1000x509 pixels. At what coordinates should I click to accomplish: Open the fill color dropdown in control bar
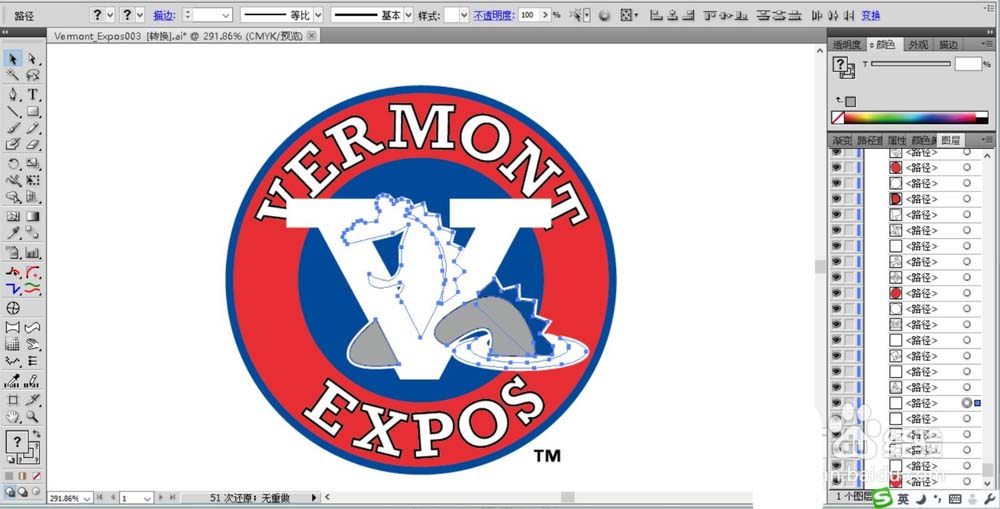(x=111, y=15)
